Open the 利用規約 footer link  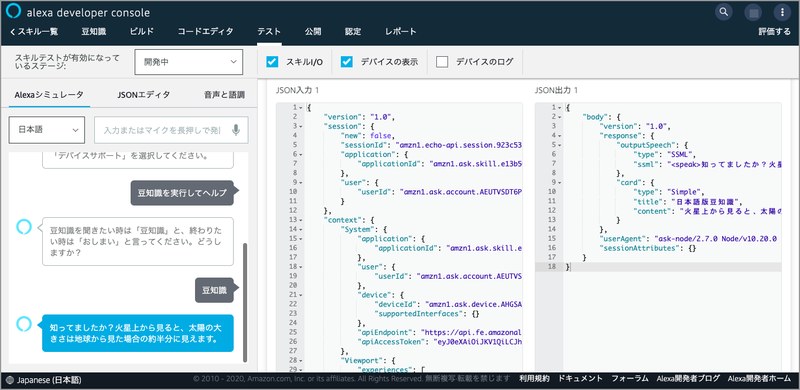coord(534,379)
